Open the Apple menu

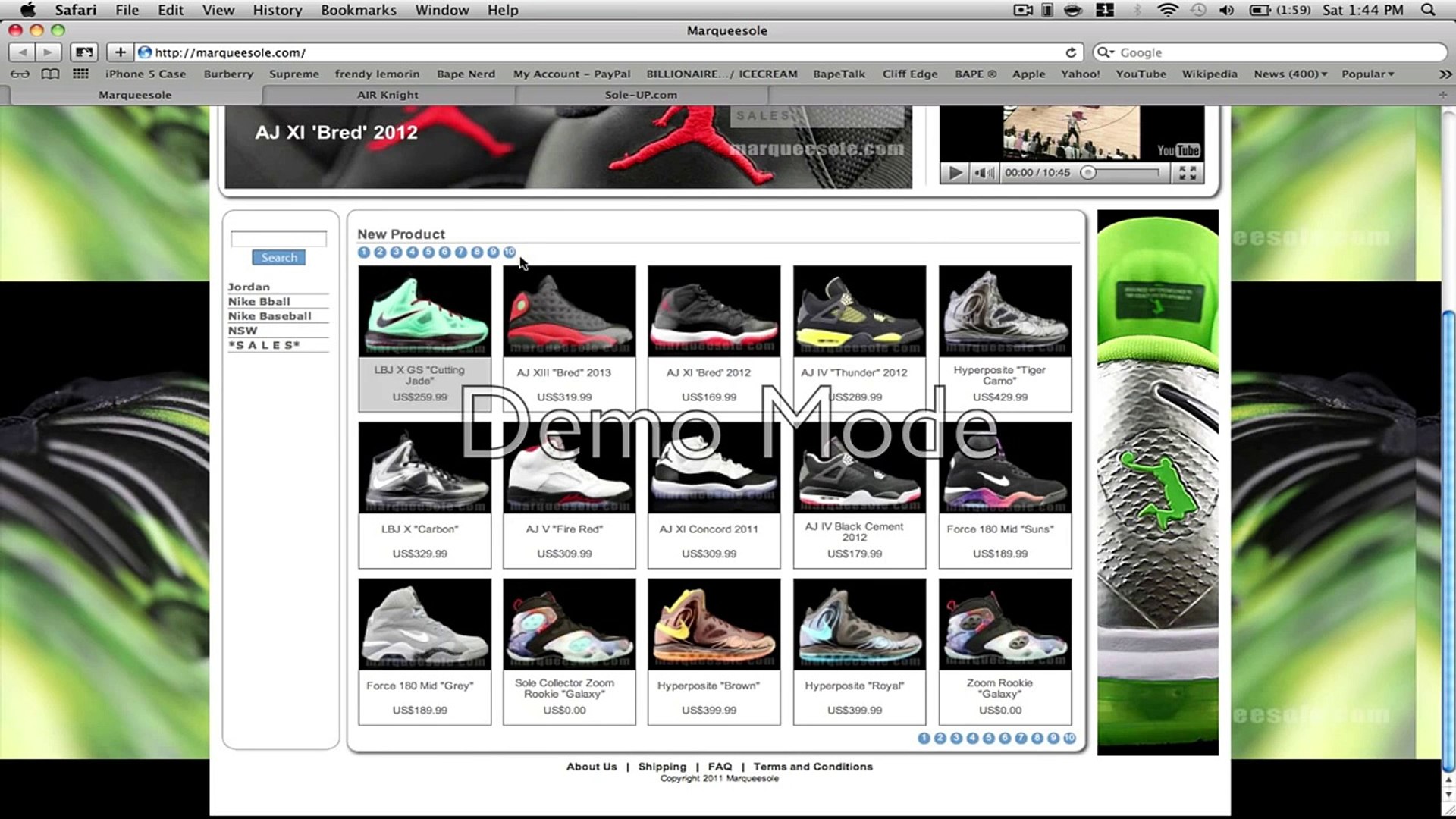click(x=28, y=10)
